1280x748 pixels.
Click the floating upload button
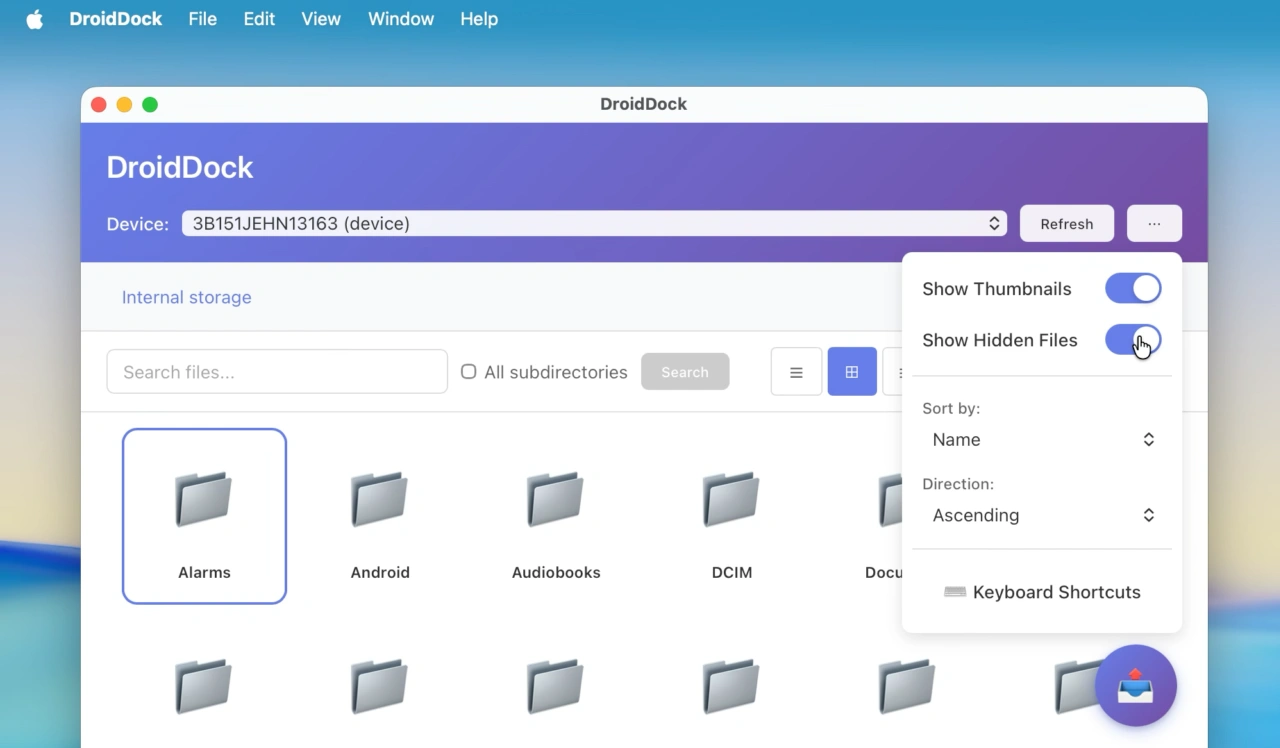(1135, 686)
